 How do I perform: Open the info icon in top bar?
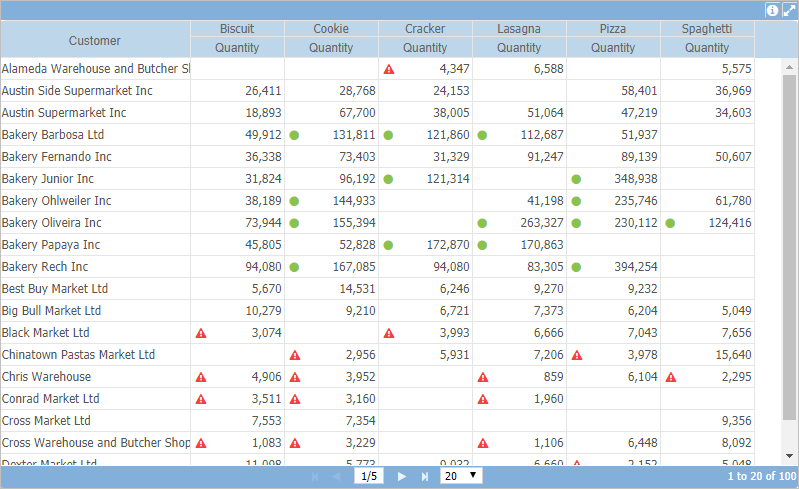click(772, 10)
